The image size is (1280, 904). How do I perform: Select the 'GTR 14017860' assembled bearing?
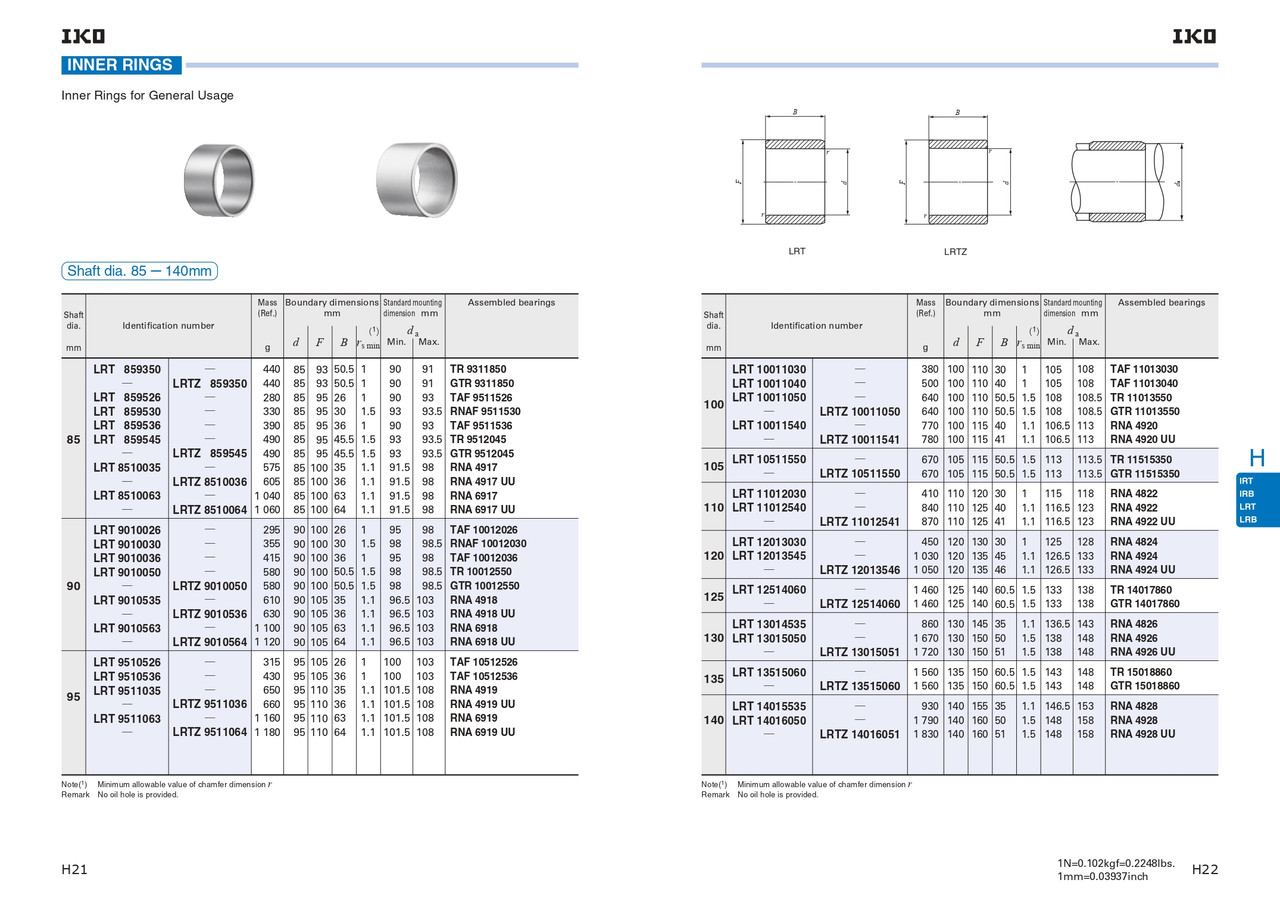(x=1145, y=604)
